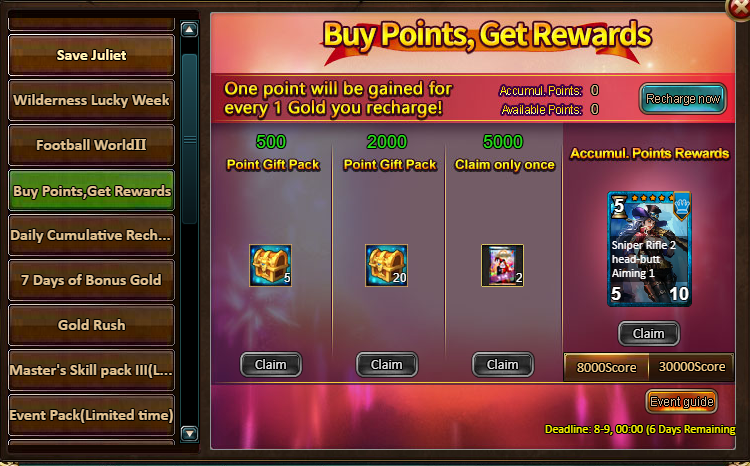Screen dimensions: 750x466
Task: Claim the 500 Point Gift Pack
Action: tap(271, 365)
